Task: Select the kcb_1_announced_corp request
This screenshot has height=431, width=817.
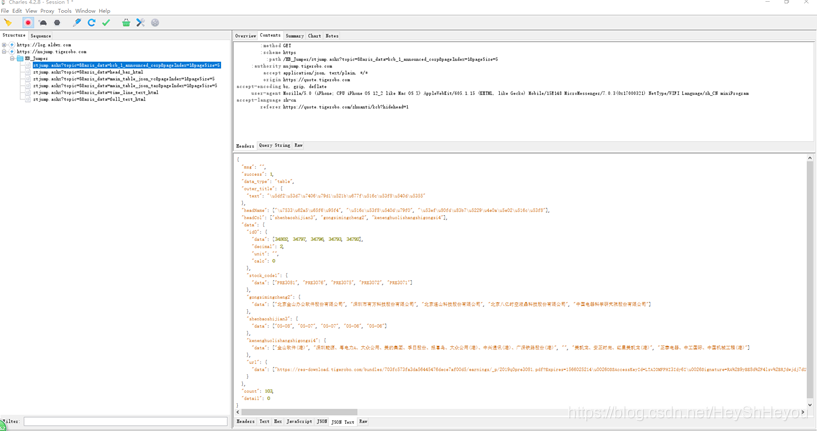Action: click(127, 65)
